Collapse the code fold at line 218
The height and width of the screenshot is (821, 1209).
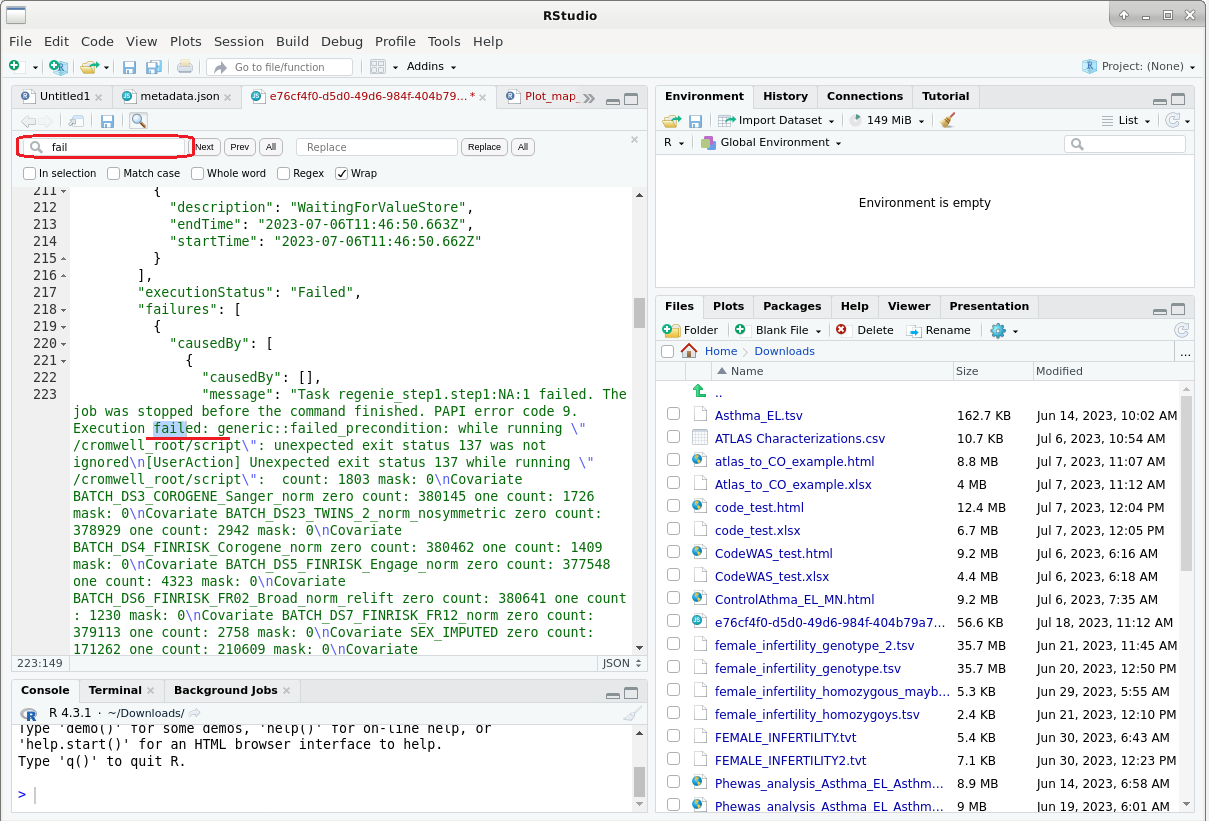(x=65, y=310)
